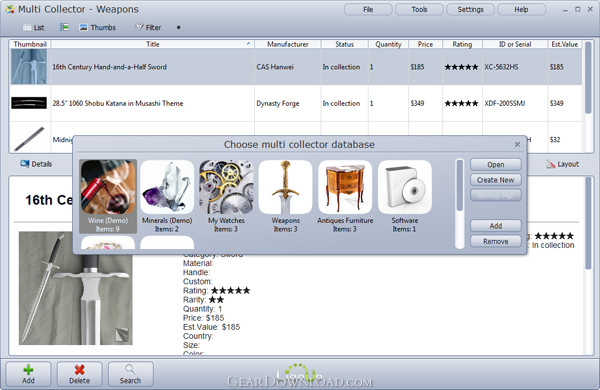Click Remove in database dialog
600x390 pixels.
tap(496, 242)
